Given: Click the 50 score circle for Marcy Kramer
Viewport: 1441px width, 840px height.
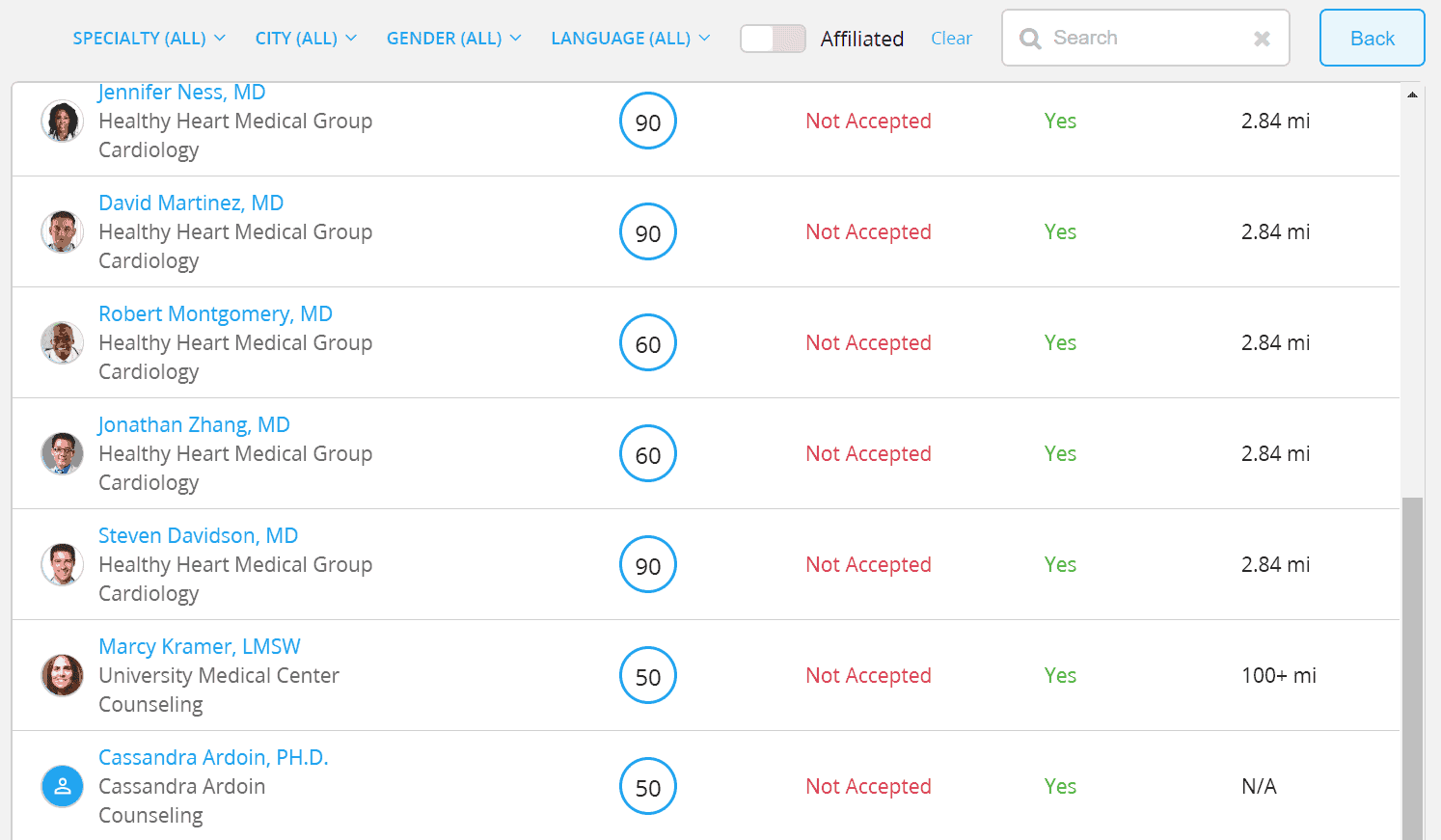Looking at the screenshot, I should point(648,676).
